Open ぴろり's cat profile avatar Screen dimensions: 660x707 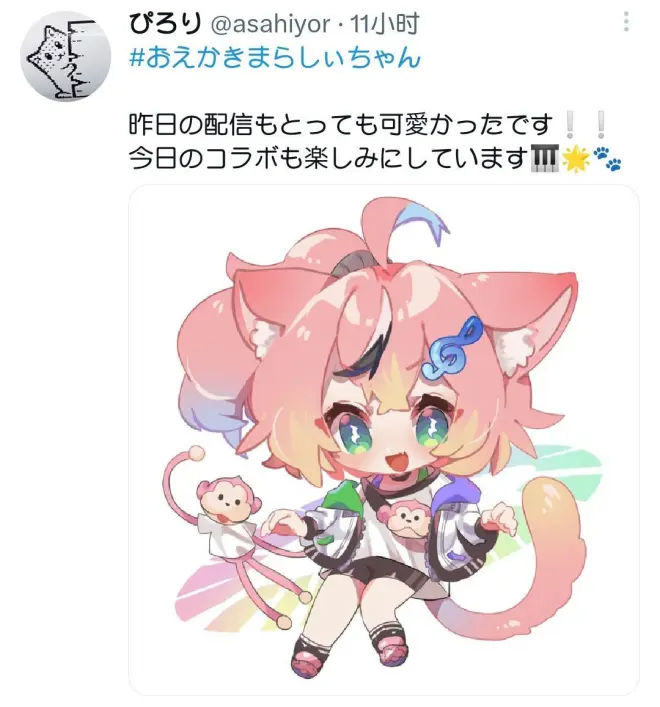(x=66, y=56)
